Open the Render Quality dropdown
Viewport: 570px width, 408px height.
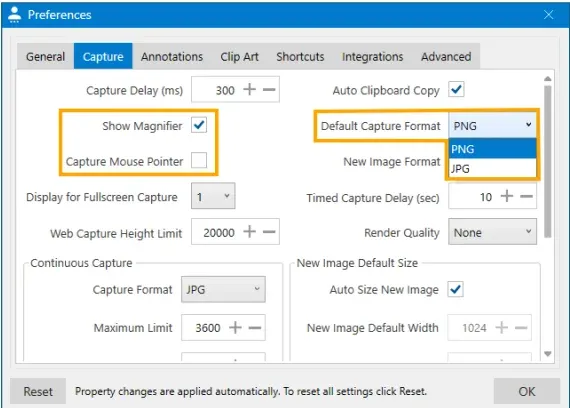point(492,232)
